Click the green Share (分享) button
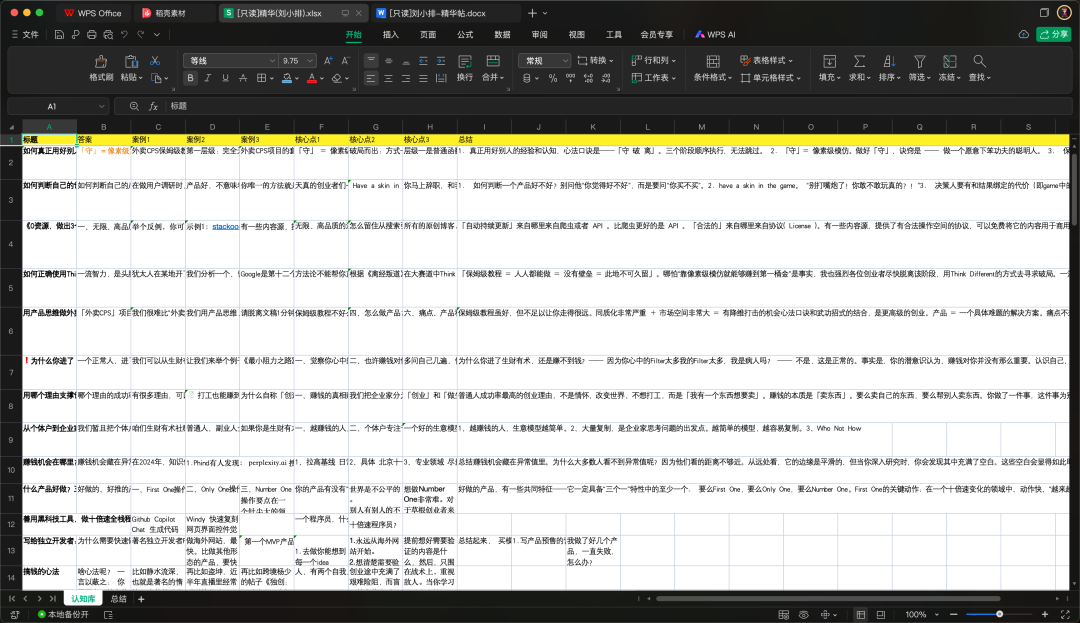 click(1054, 34)
